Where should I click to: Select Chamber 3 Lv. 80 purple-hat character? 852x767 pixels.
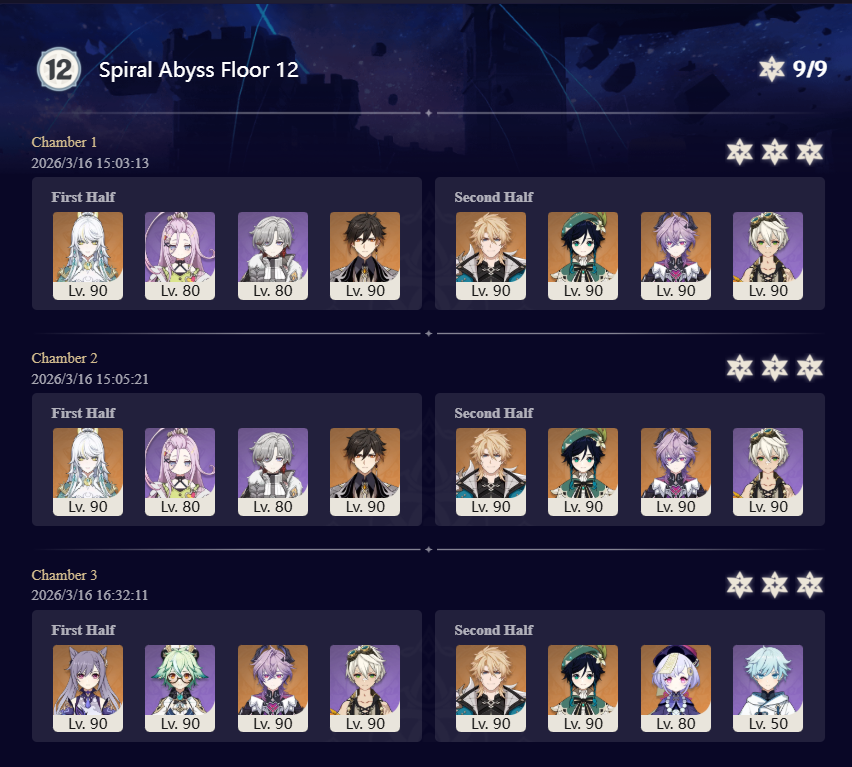pos(675,689)
